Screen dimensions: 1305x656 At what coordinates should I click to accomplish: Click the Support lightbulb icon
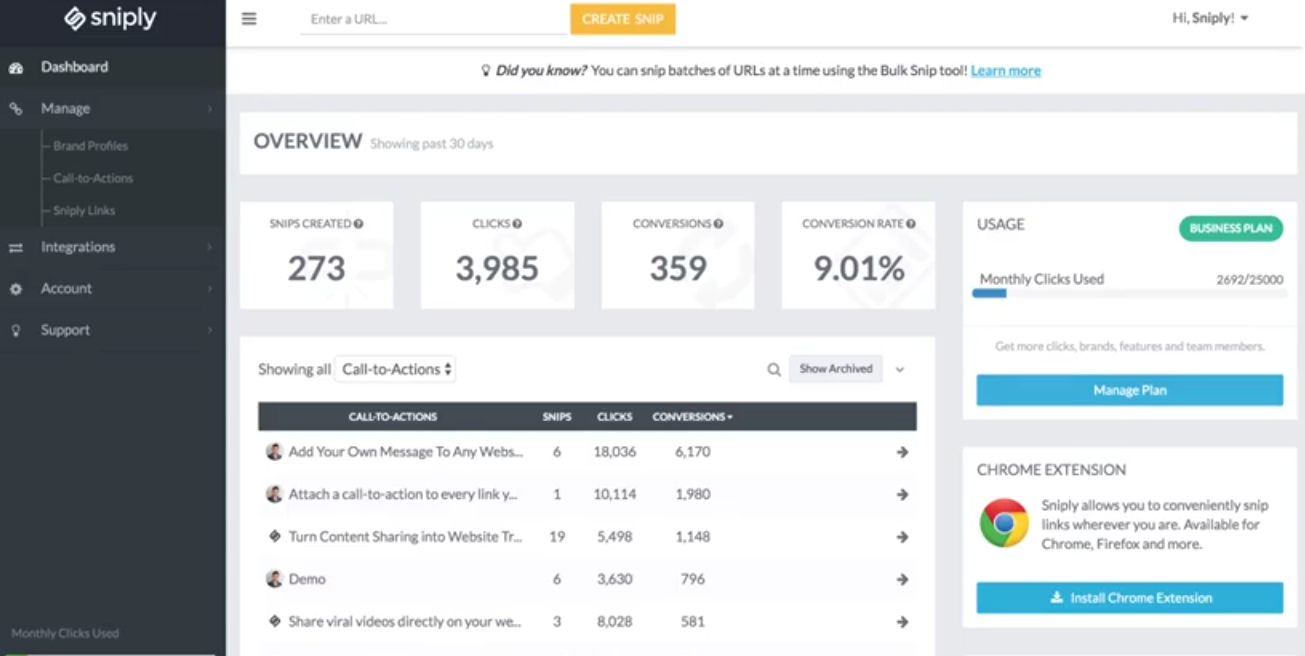(15, 331)
